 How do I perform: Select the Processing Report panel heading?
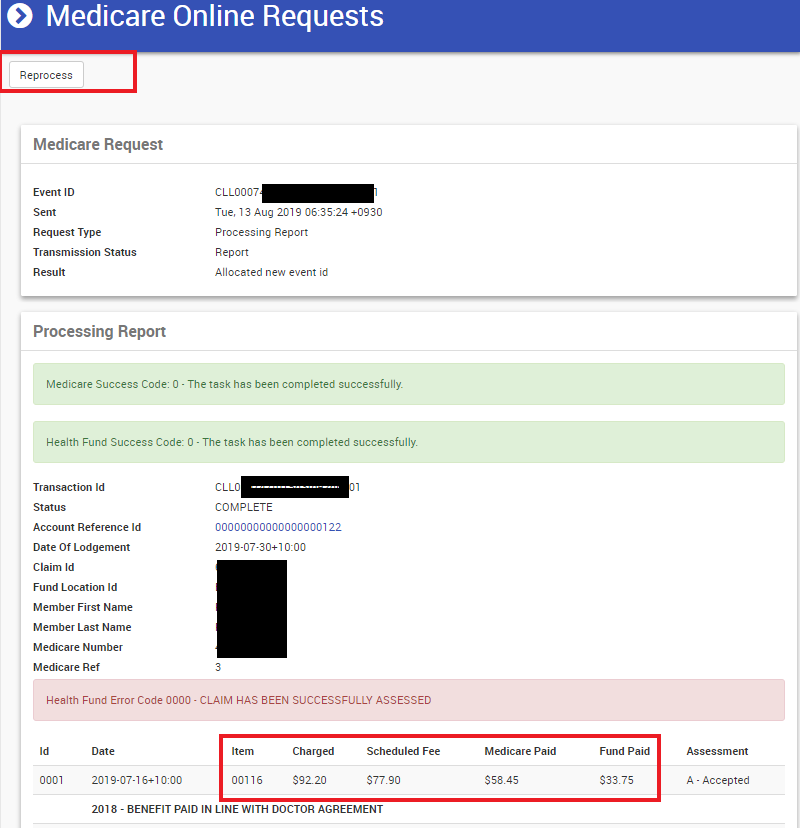pos(99,331)
